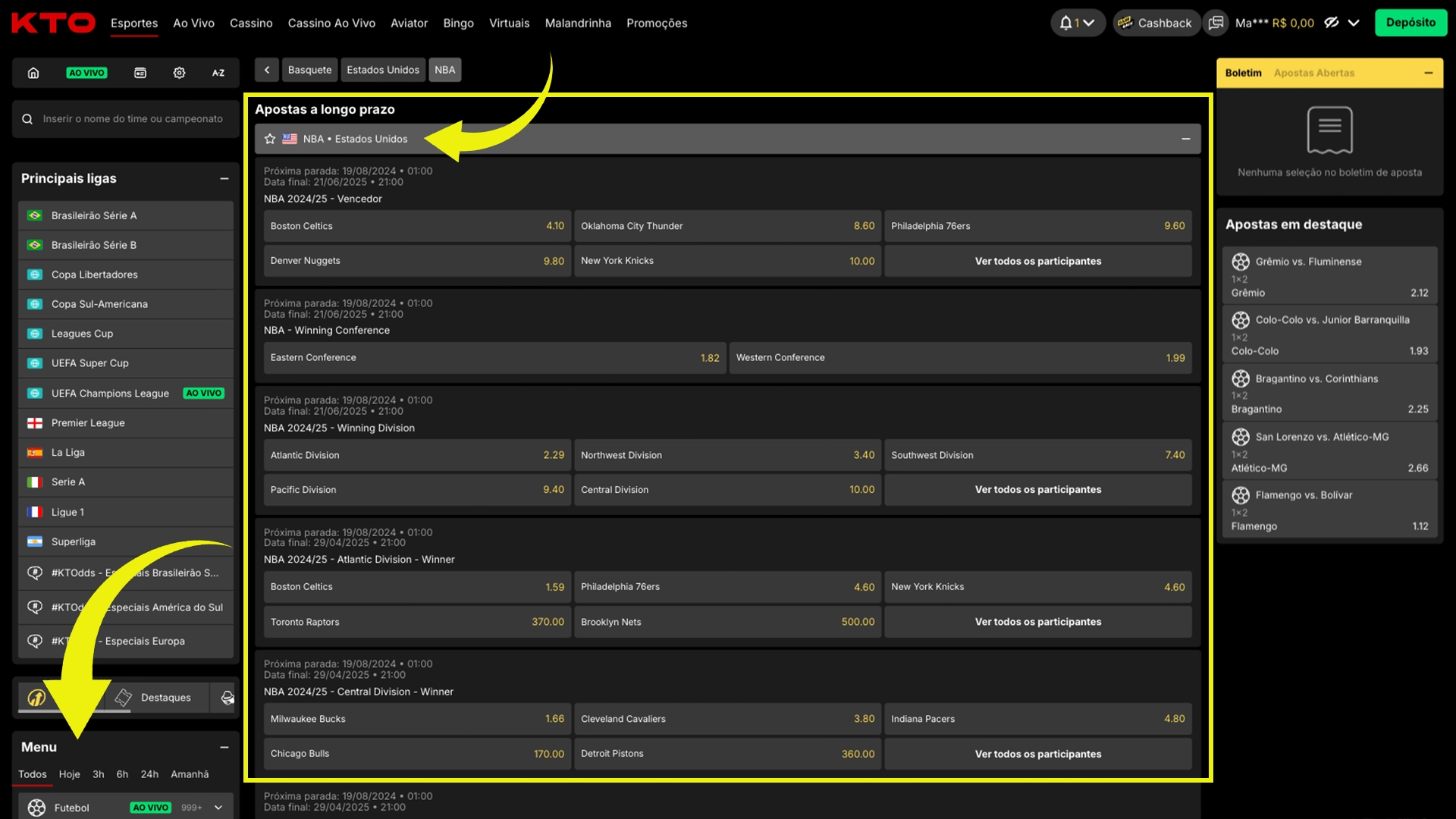Select the Copa Libertadores league

point(126,275)
